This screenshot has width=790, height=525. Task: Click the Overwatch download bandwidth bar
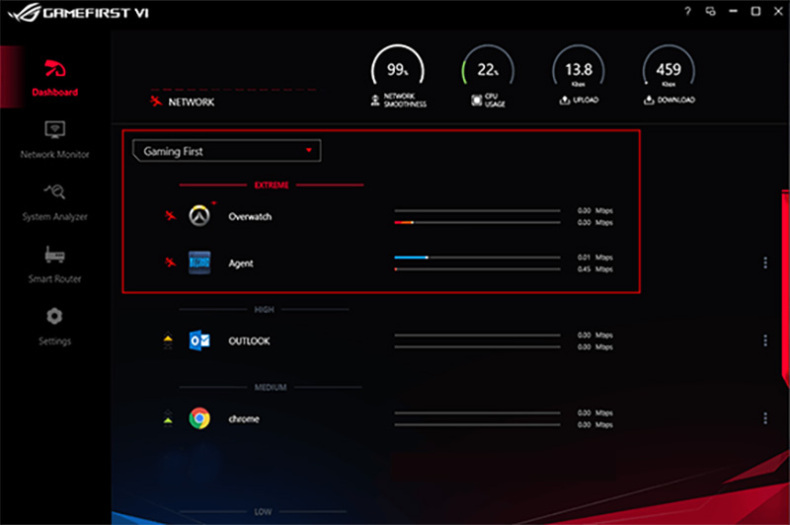(477, 222)
